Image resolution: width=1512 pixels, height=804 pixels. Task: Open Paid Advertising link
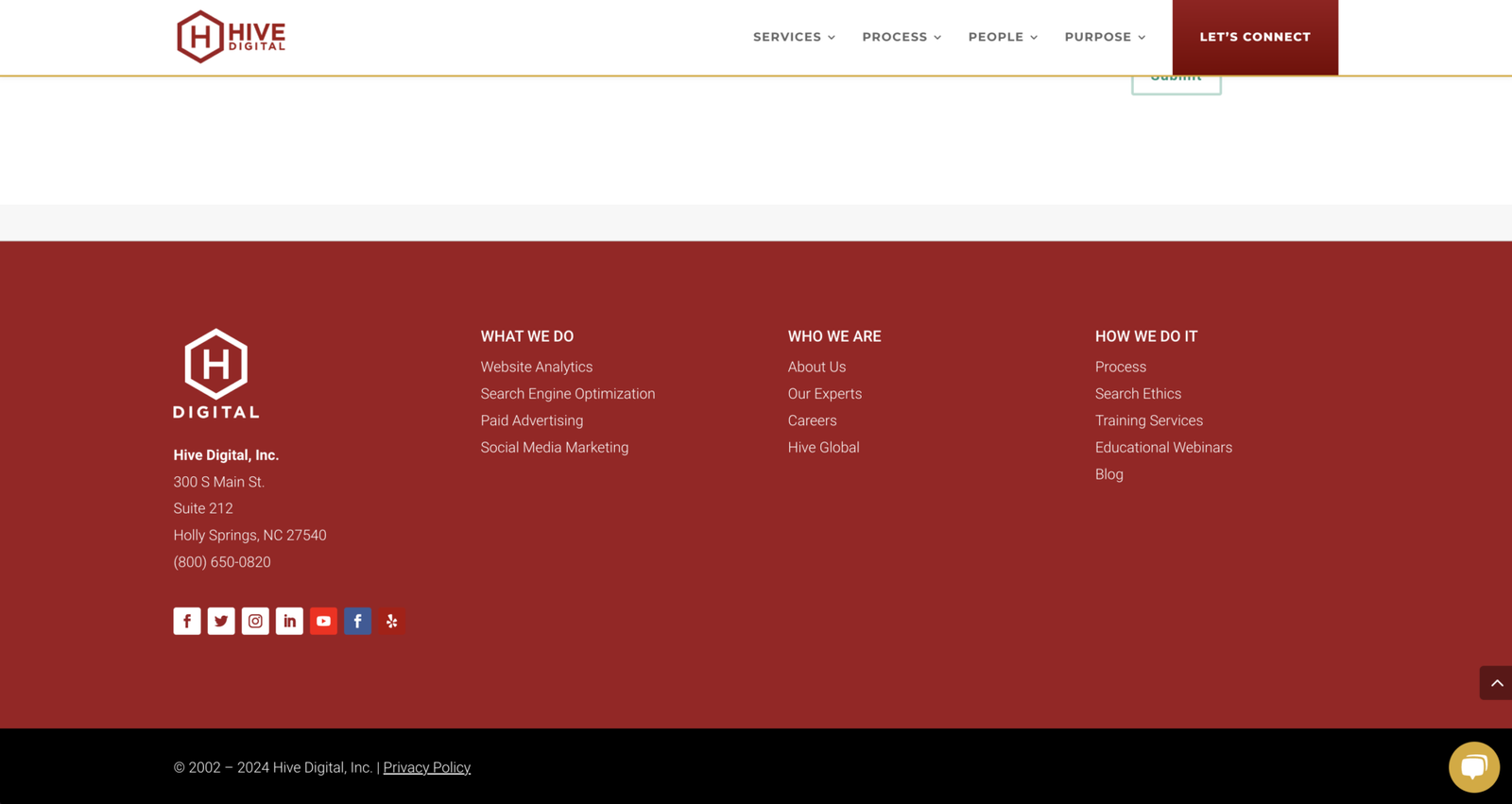[x=532, y=420]
